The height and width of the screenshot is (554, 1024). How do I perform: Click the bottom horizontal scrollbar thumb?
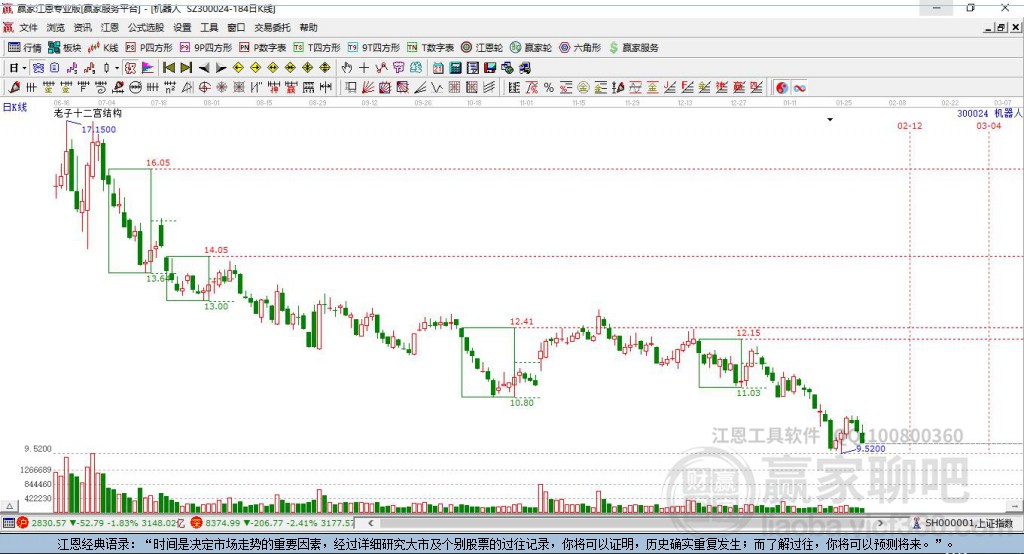[x=625, y=523]
